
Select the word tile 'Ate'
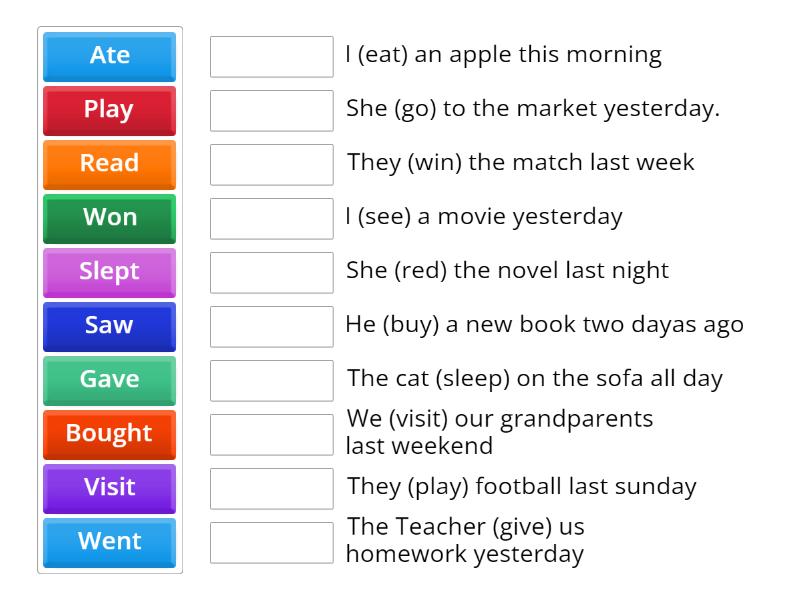pyautogui.click(x=108, y=56)
